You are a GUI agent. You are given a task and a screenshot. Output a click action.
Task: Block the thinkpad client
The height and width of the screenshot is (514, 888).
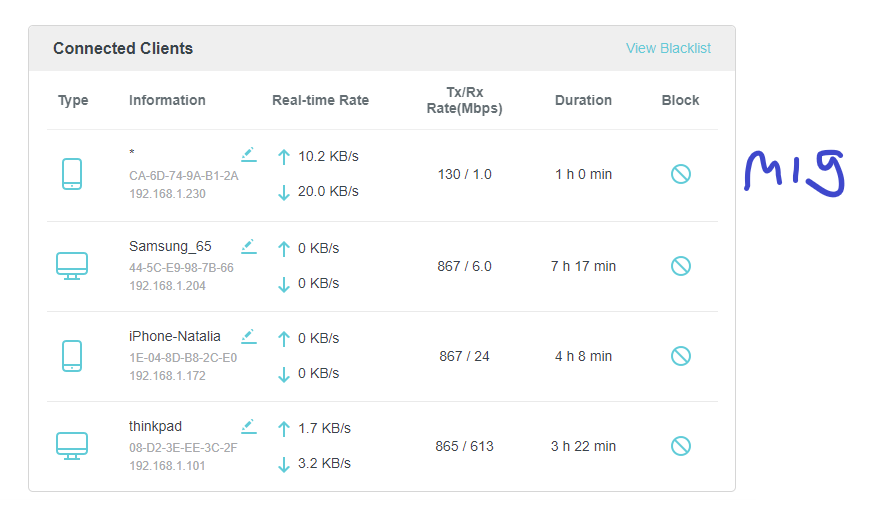(680, 446)
